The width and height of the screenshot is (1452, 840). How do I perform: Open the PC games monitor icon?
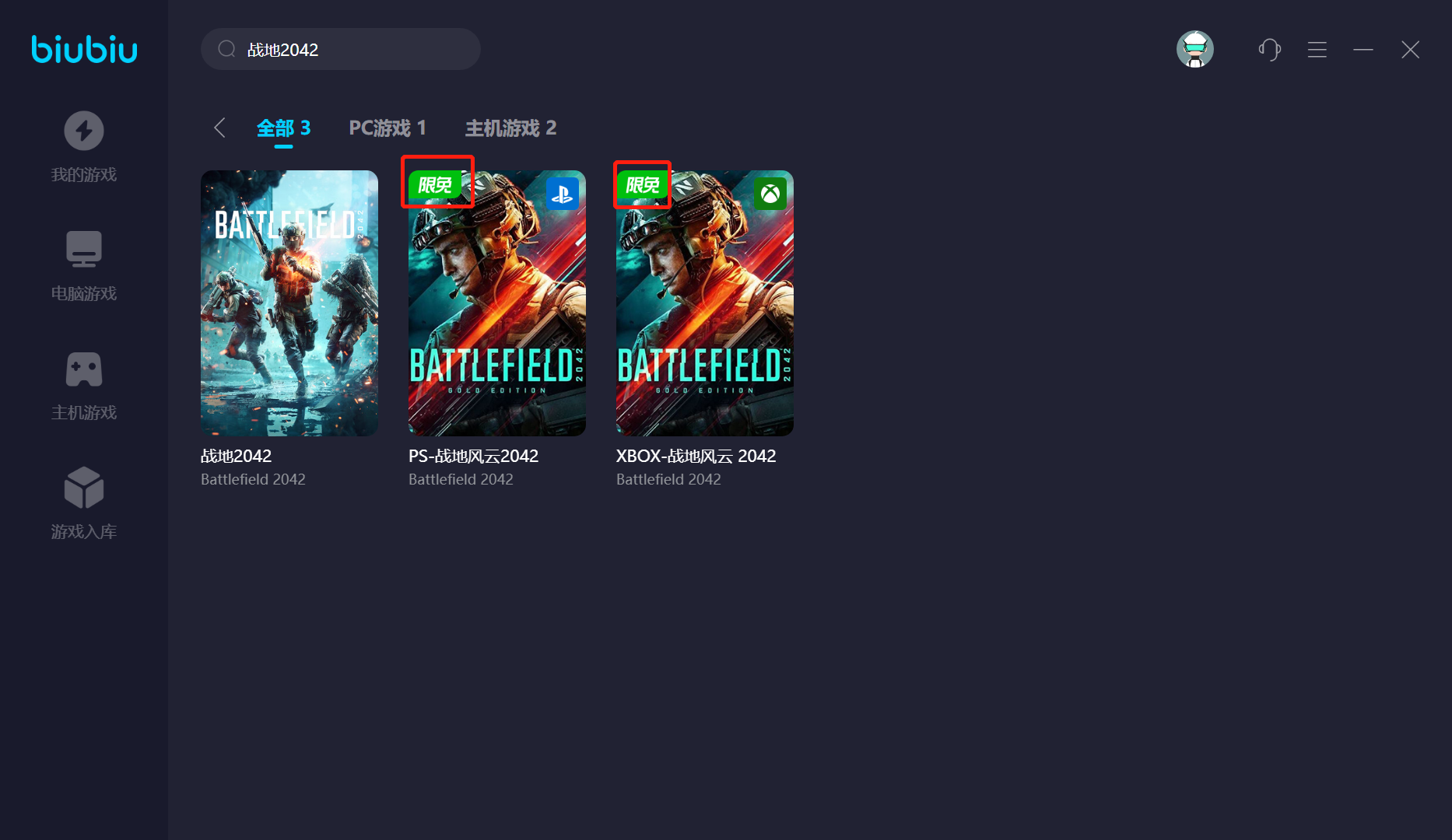(84, 250)
